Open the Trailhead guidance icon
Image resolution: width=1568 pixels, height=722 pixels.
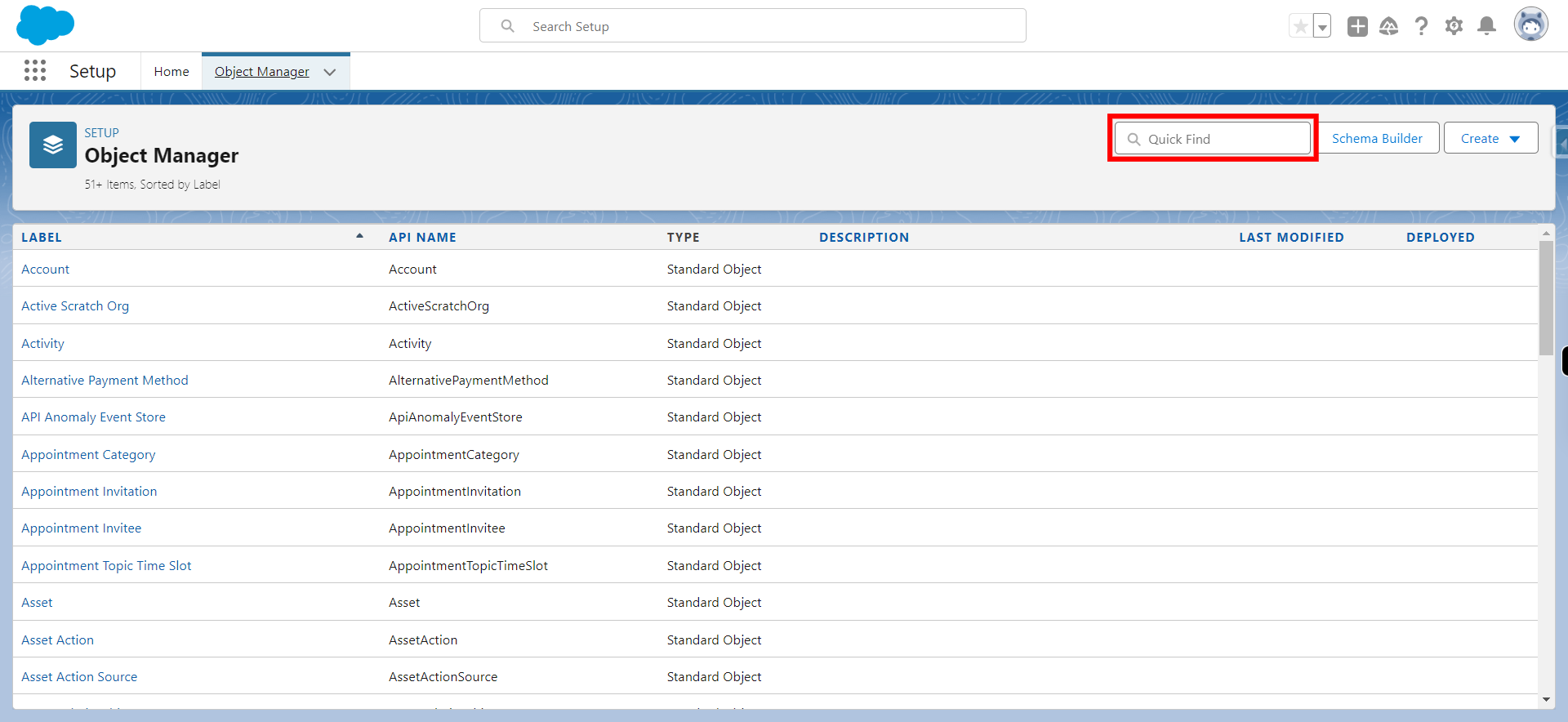(1389, 26)
